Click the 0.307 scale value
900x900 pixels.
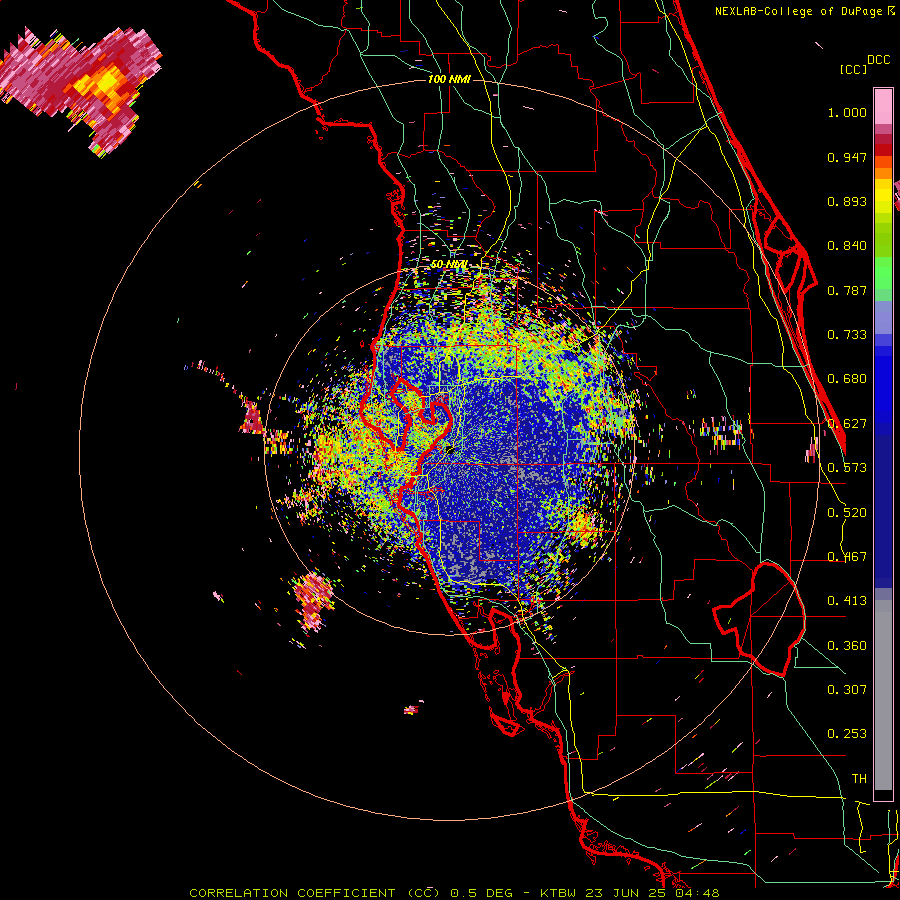pos(847,689)
